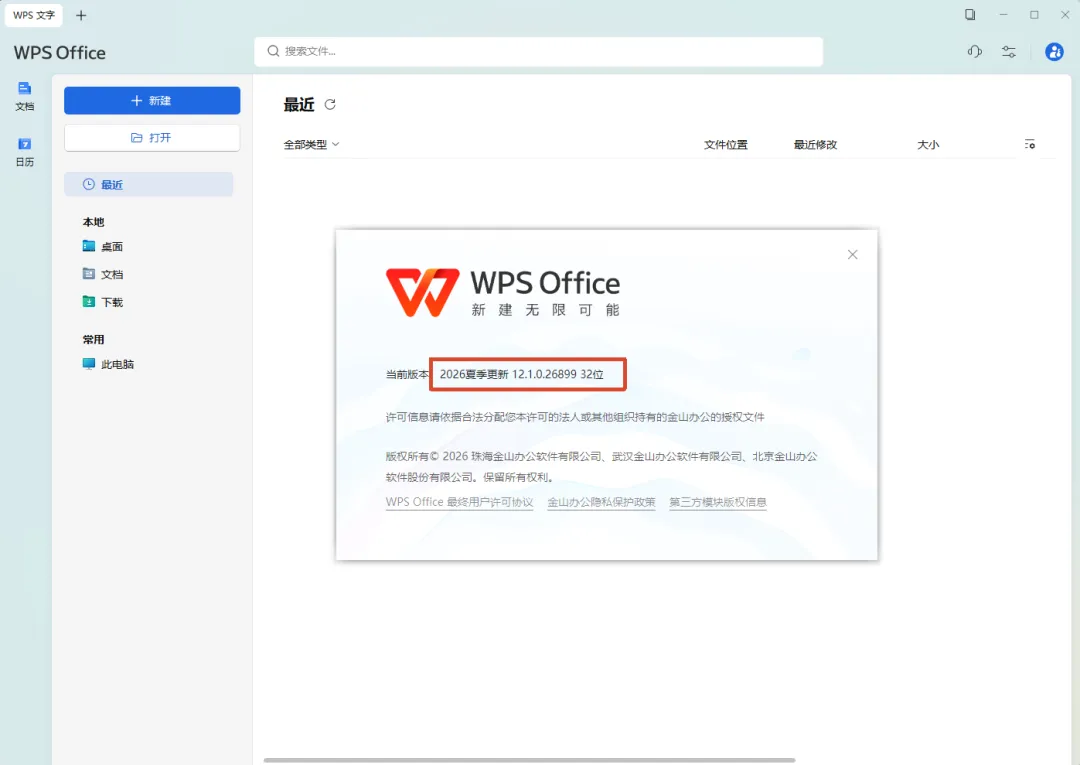Sort by 最近修改 column header
The width and height of the screenshot is (1080, 765).
coord(816,145)
